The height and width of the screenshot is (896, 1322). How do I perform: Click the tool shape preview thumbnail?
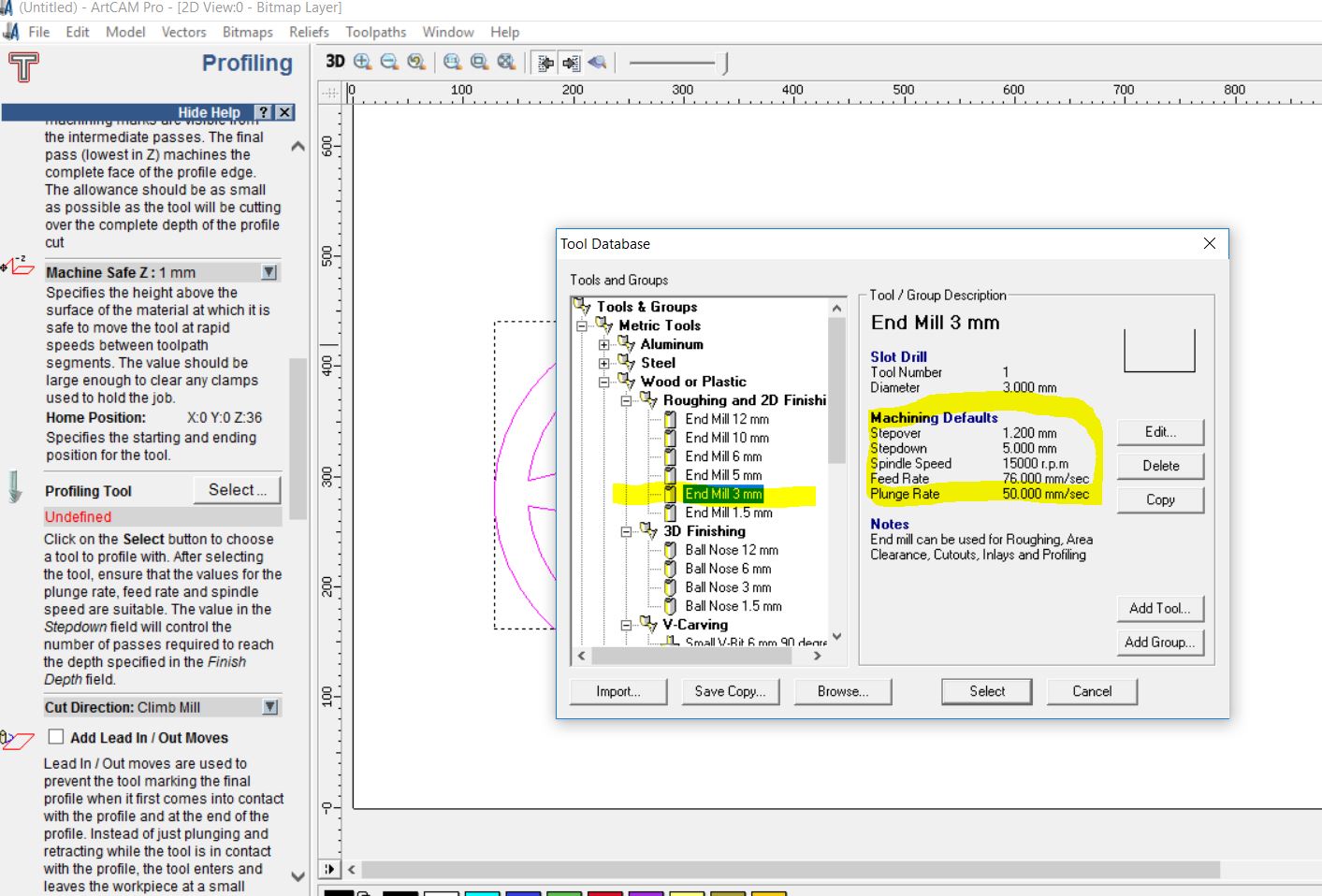1159,350
